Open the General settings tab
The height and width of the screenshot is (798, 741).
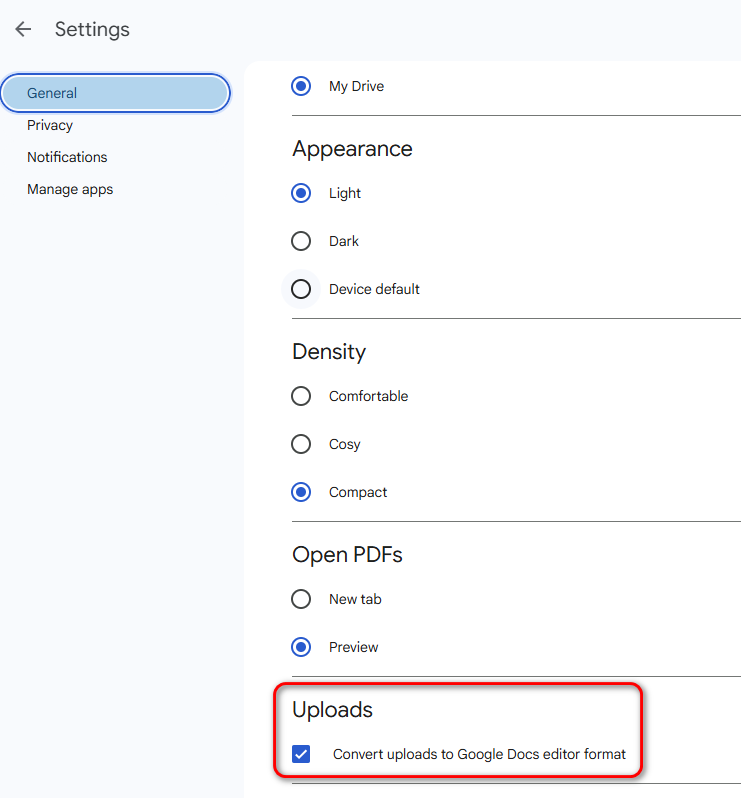(116, 93)
